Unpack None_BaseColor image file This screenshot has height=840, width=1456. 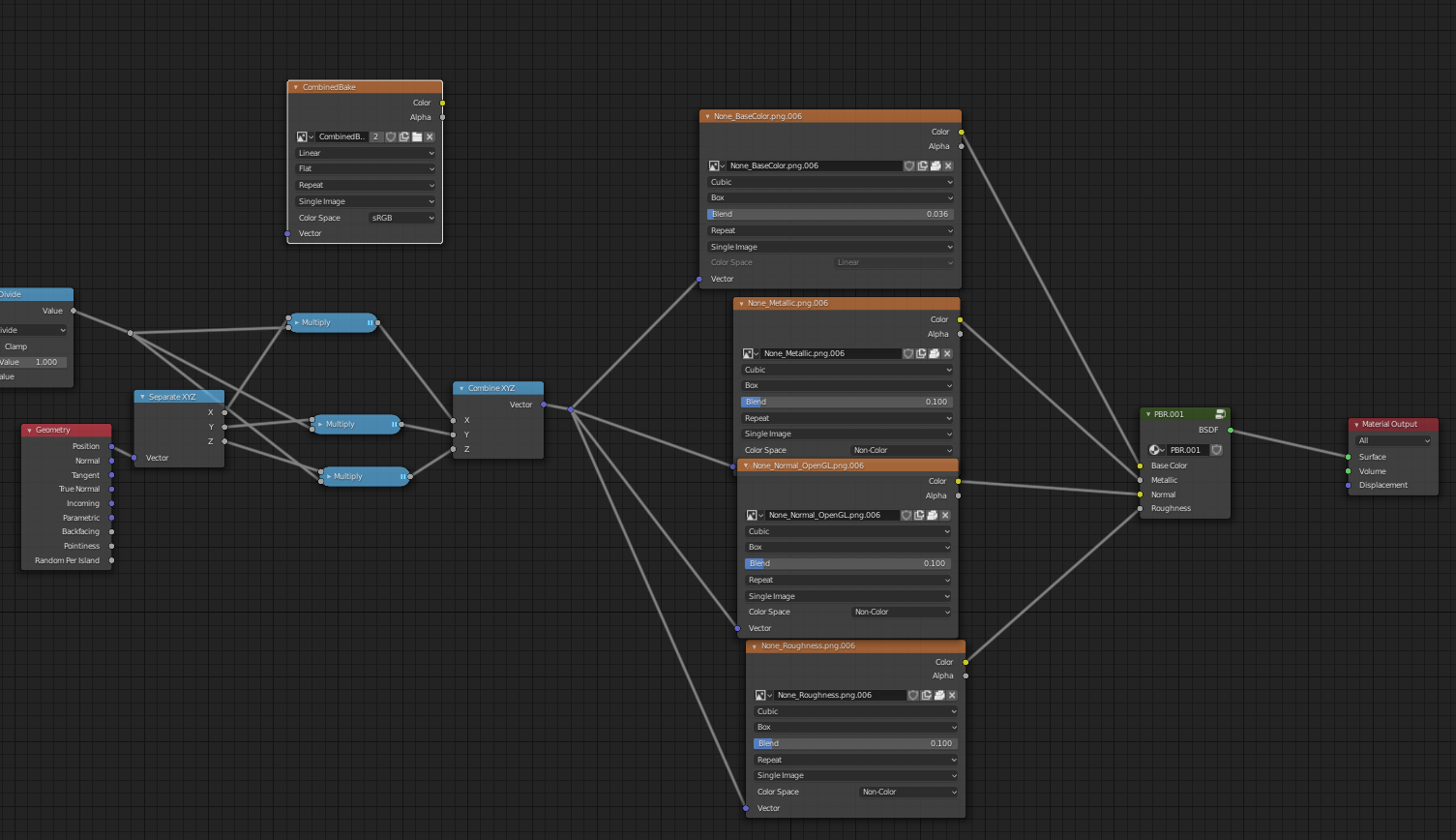[x=936, y=165]
